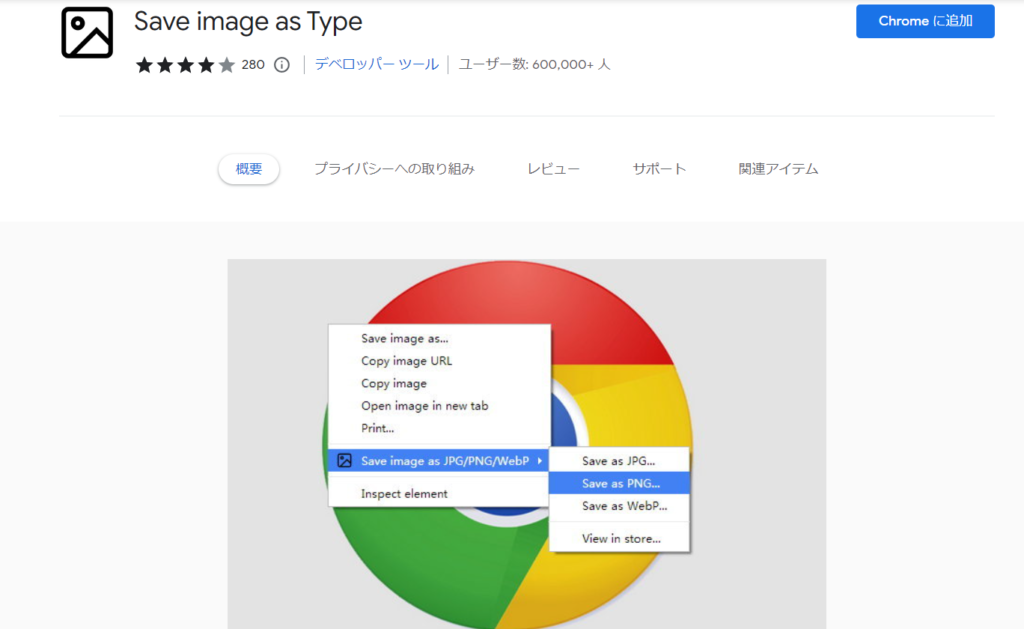This screenshot has width=1024, height=629.
Task: Open the Chrome logo preview screenshot
Action: tap(526, 444)
